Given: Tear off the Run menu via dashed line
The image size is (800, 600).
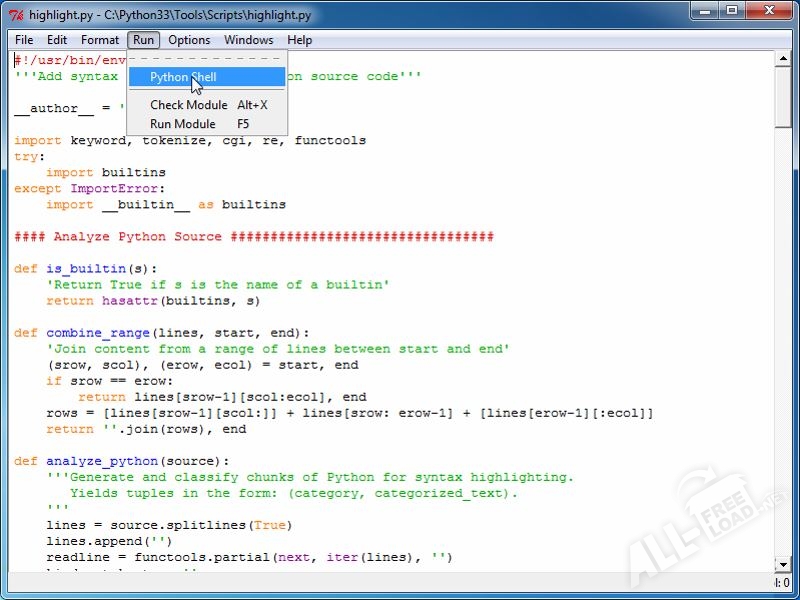Looking at the screenshot, I should (x=206, y=59).
